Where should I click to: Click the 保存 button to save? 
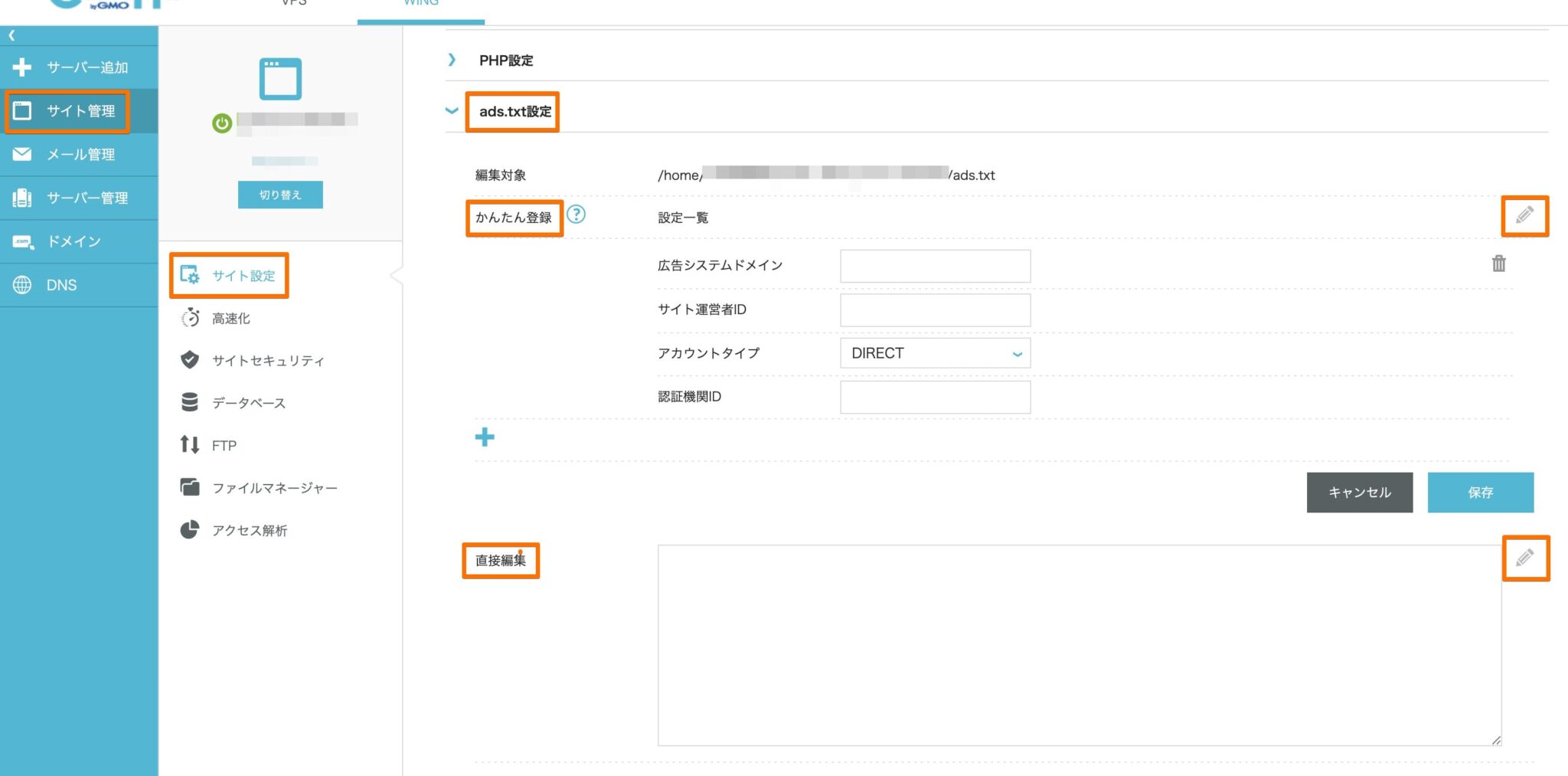[x=1480, y=493]
